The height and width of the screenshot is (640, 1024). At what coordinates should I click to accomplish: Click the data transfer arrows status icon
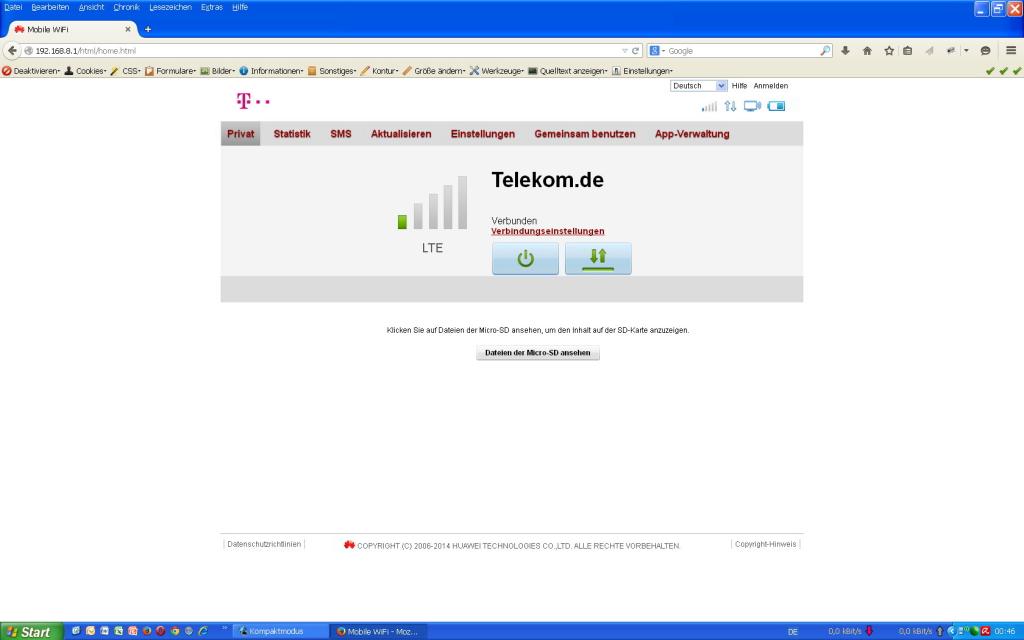pyautogui.click(x=730, y=106)
